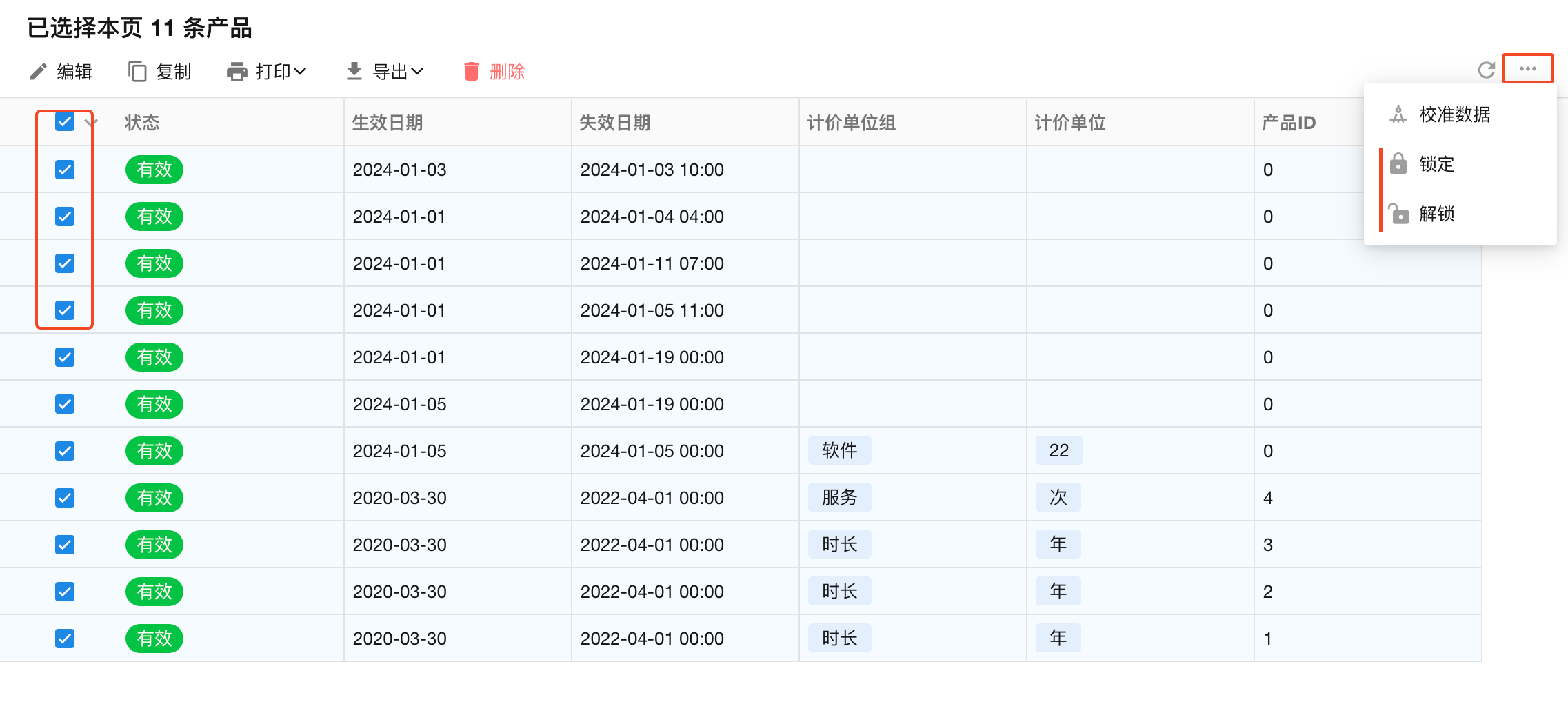1568x713 pixels.
Task: Uncheck the select-all header checkbox
Action: click(x=65, y=122)
